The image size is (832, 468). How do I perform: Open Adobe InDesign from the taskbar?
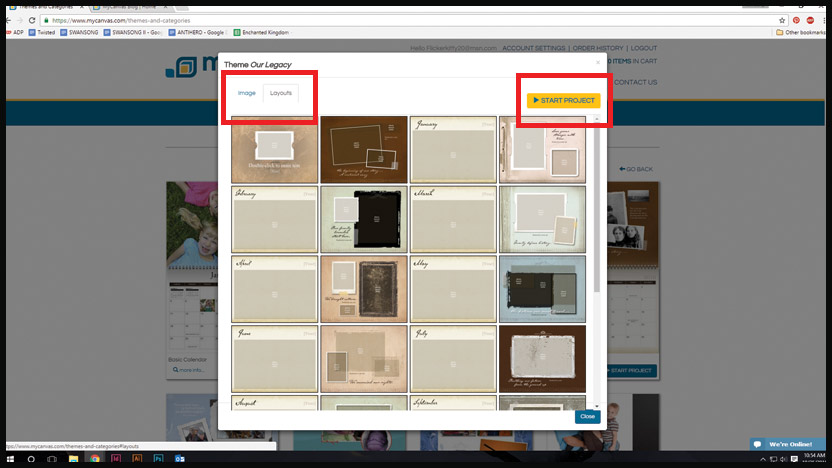pyautogui.click(x=116, y=458)
